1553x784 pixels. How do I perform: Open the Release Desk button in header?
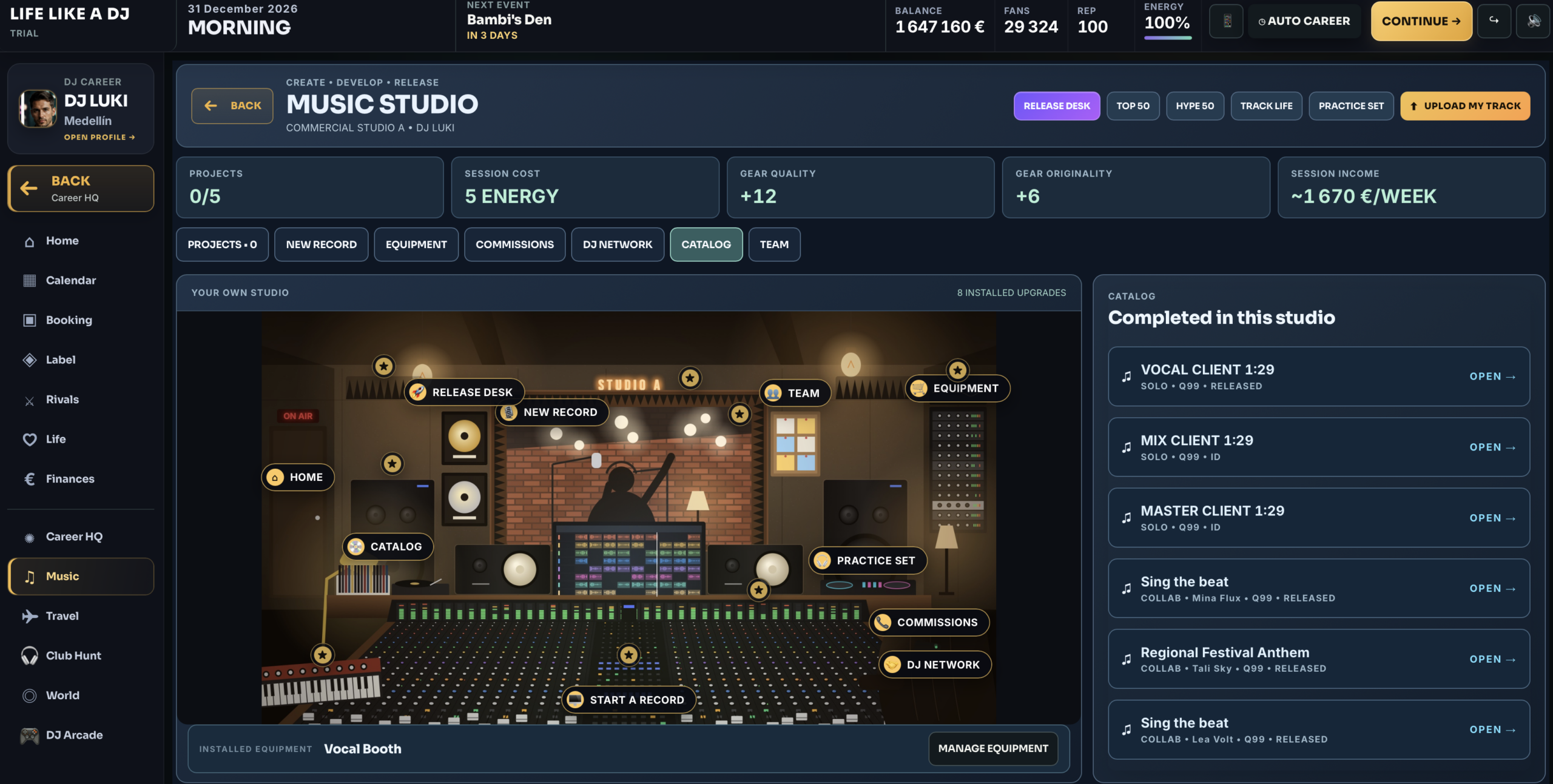point(1057,106)
